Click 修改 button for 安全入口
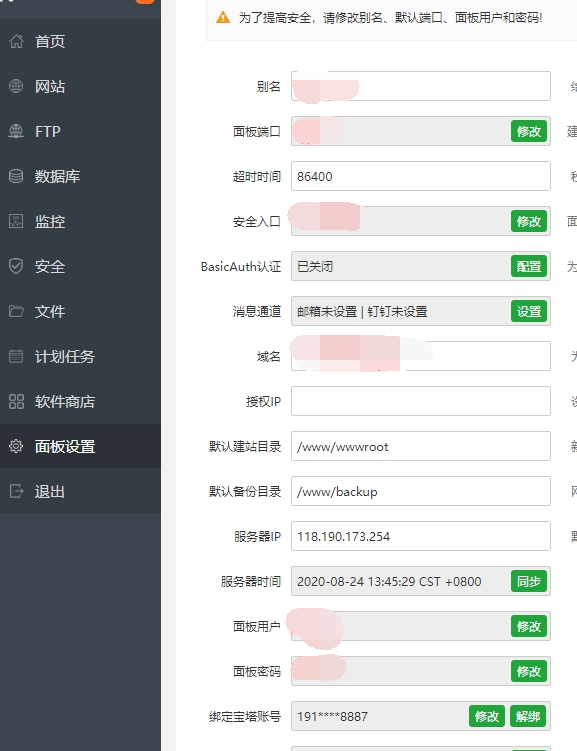 [x=529, y=221]
